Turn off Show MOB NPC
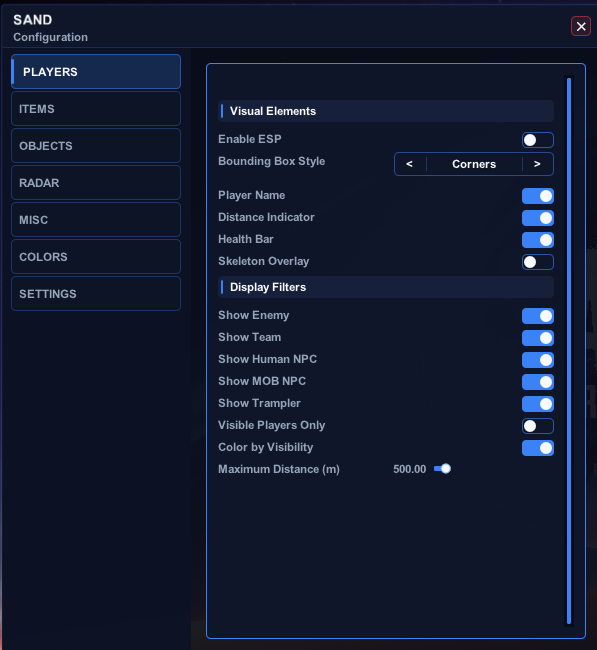The width and height of the screenshot is (597, 650). [x=537, y=382]
